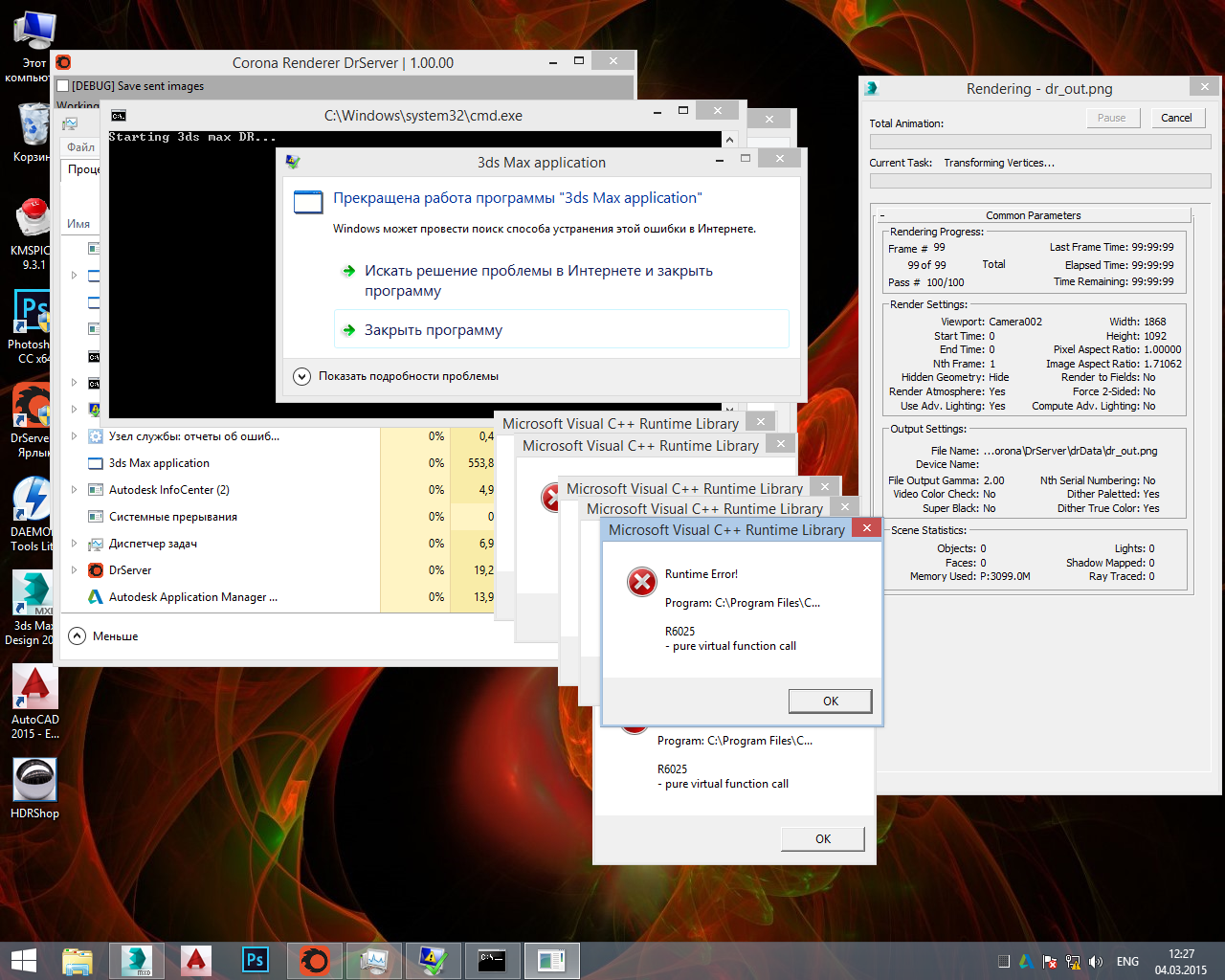Expand the error reporting service host process row
The height and width of the screenshot is (980, 1225).
pos(75,436)
